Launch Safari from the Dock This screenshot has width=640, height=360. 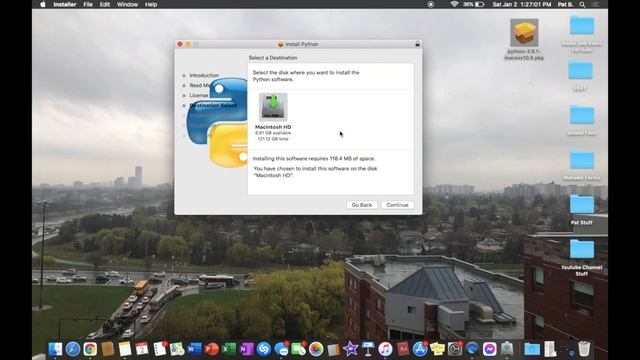[73, 349]
